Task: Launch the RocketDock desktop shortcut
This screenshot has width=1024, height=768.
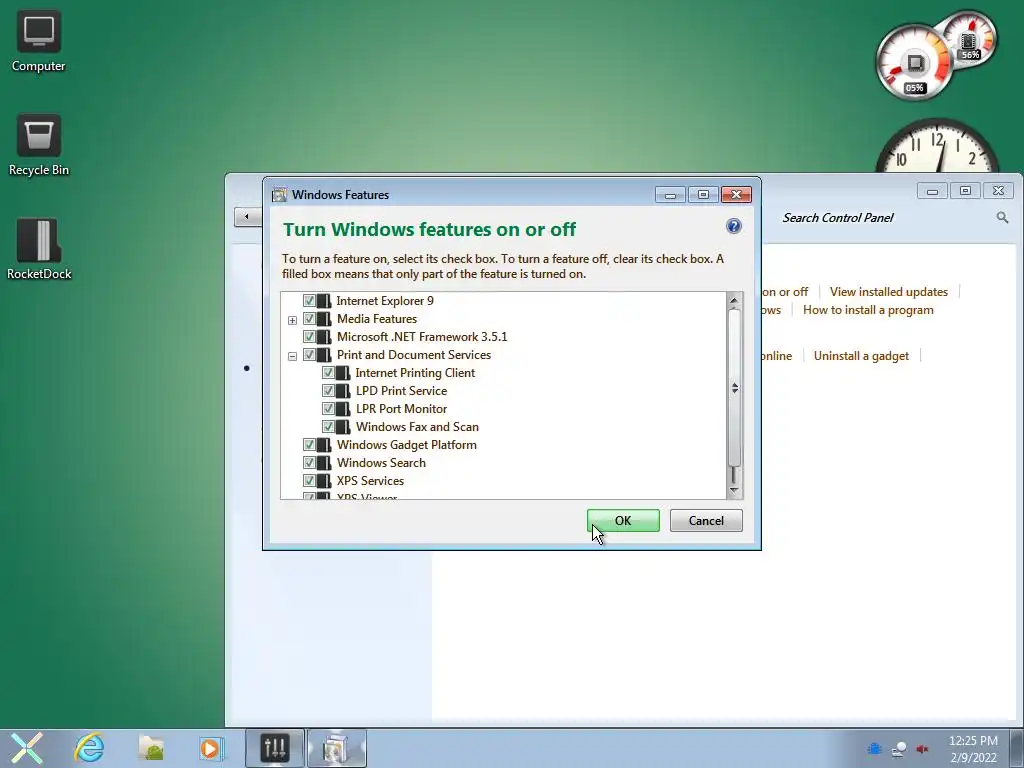Action: [x=39, y=249]
